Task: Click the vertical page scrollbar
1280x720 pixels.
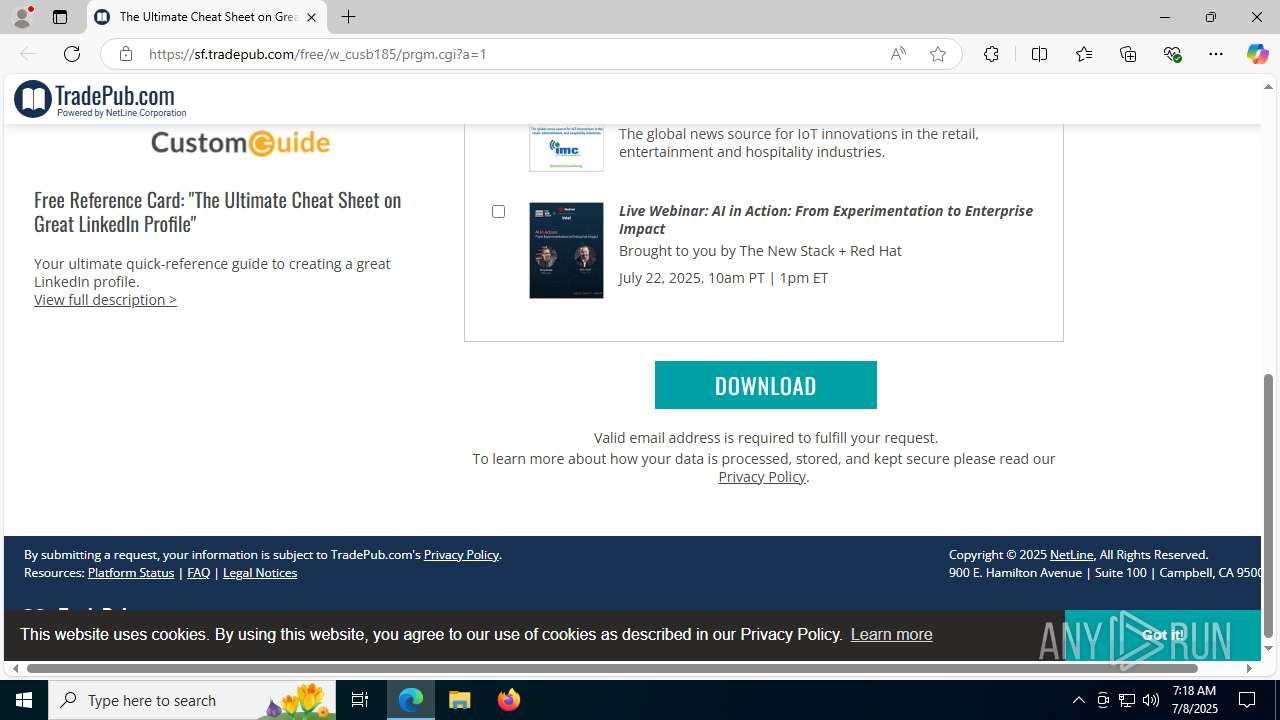Action: point(1268,505)
